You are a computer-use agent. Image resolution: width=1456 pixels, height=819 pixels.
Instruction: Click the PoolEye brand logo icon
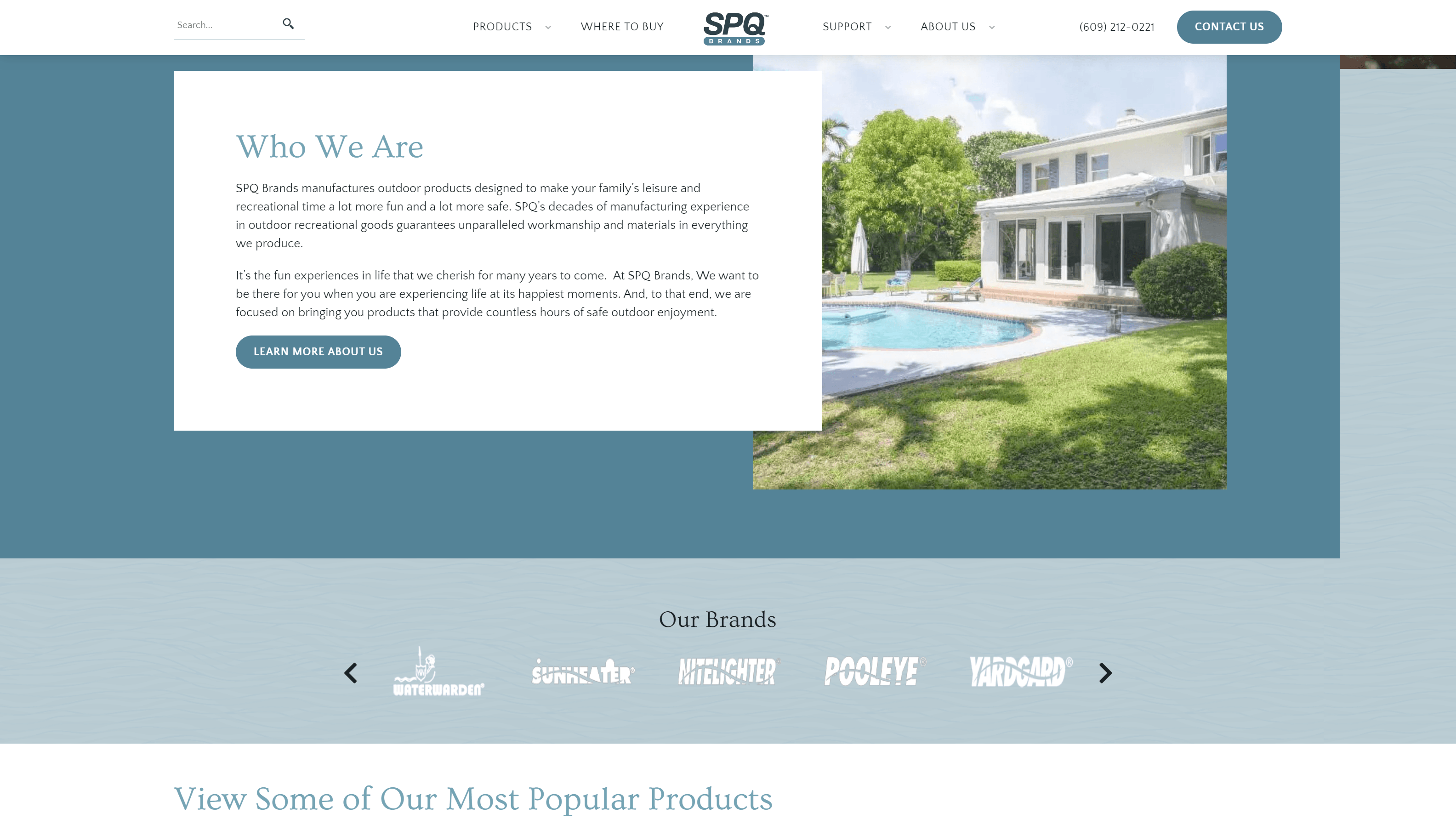coord(873,672)
